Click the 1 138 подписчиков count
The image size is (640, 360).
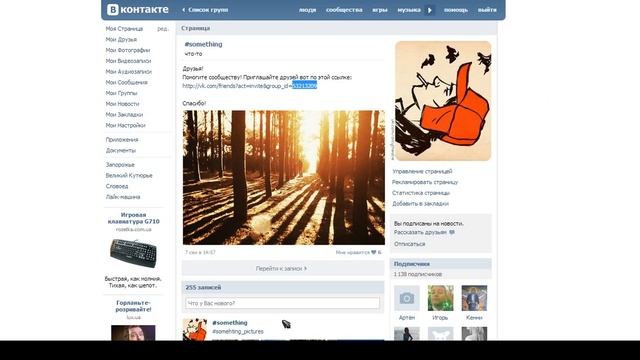coord(418,274)
